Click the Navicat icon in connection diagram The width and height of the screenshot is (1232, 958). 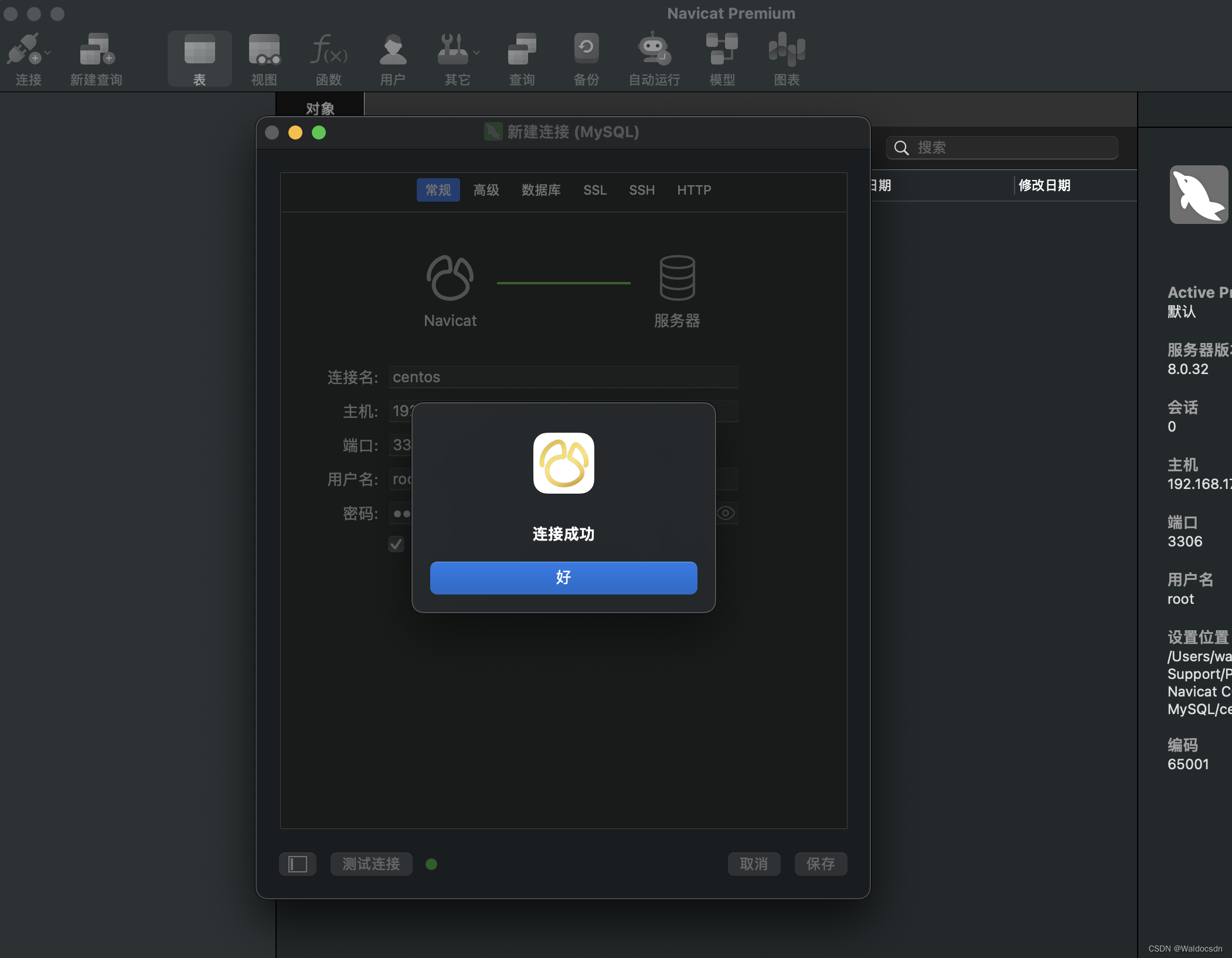(x=450, y=278)
